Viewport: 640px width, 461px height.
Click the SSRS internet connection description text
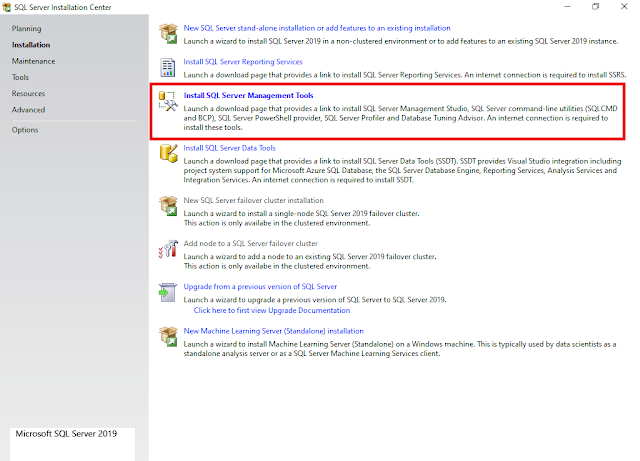click(x=404, y=75)
